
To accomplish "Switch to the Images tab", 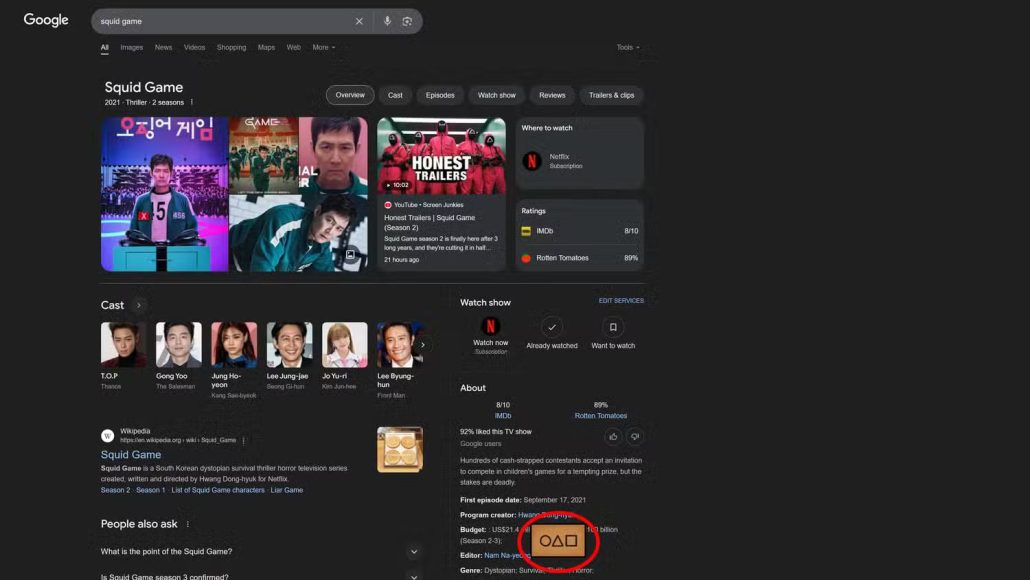I will [131, 47].
